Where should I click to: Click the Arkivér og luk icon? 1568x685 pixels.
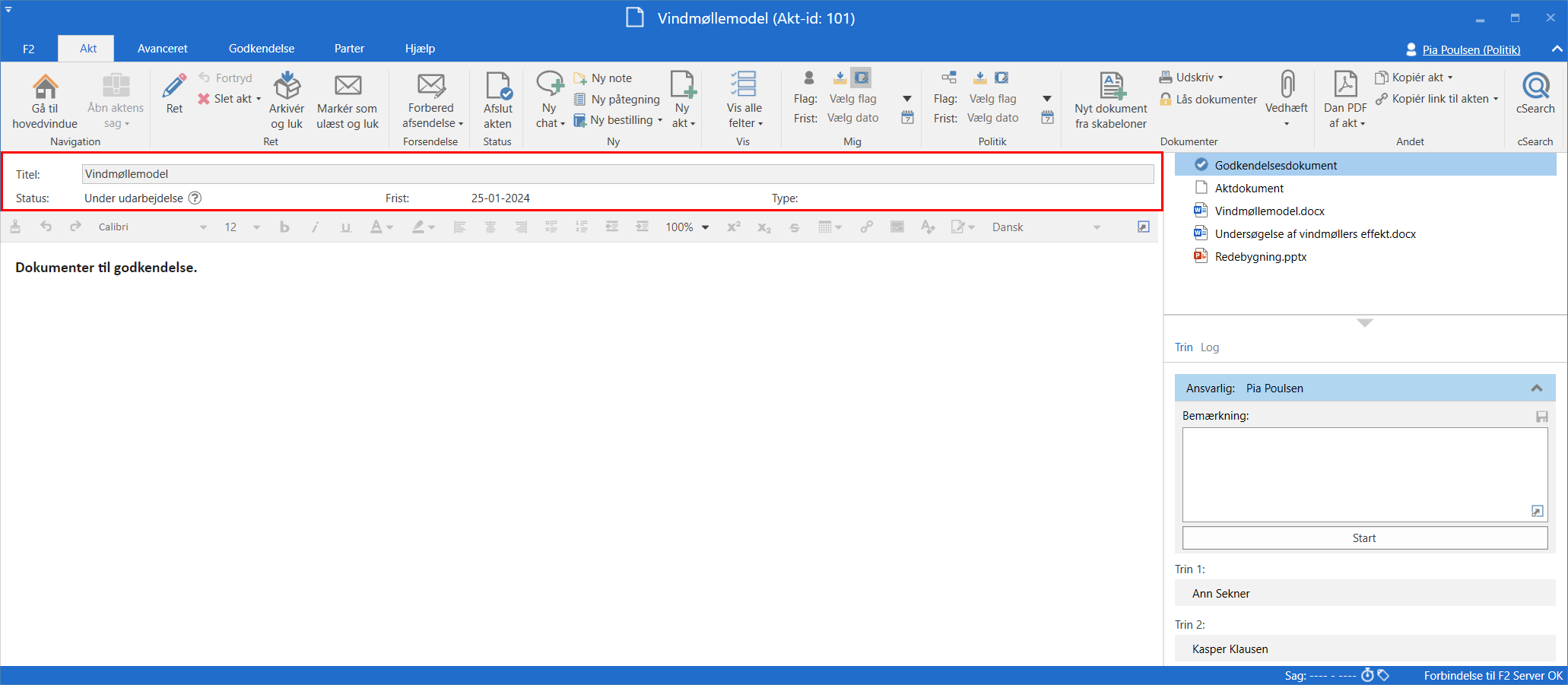point(287,86)
